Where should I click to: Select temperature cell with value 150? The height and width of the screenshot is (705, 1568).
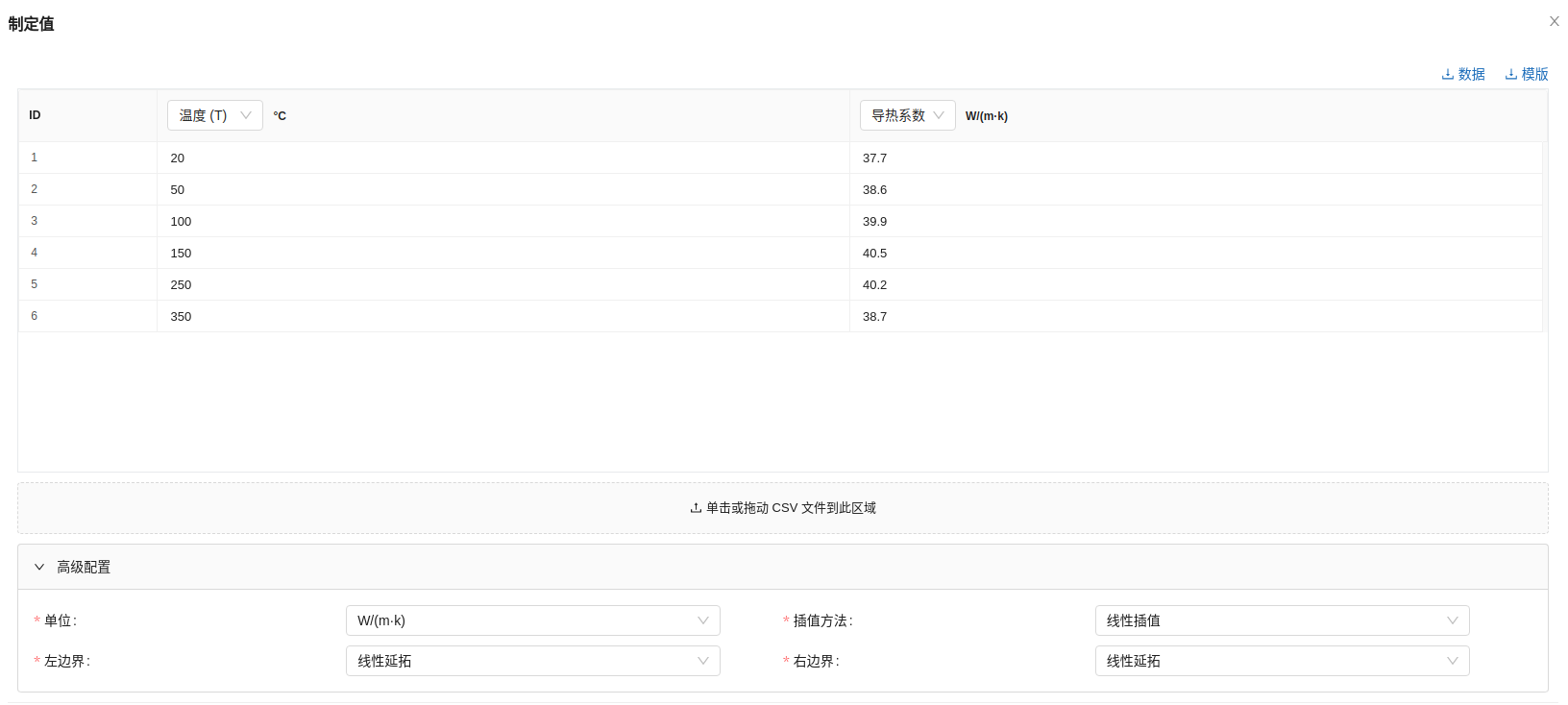pos(503,253)
